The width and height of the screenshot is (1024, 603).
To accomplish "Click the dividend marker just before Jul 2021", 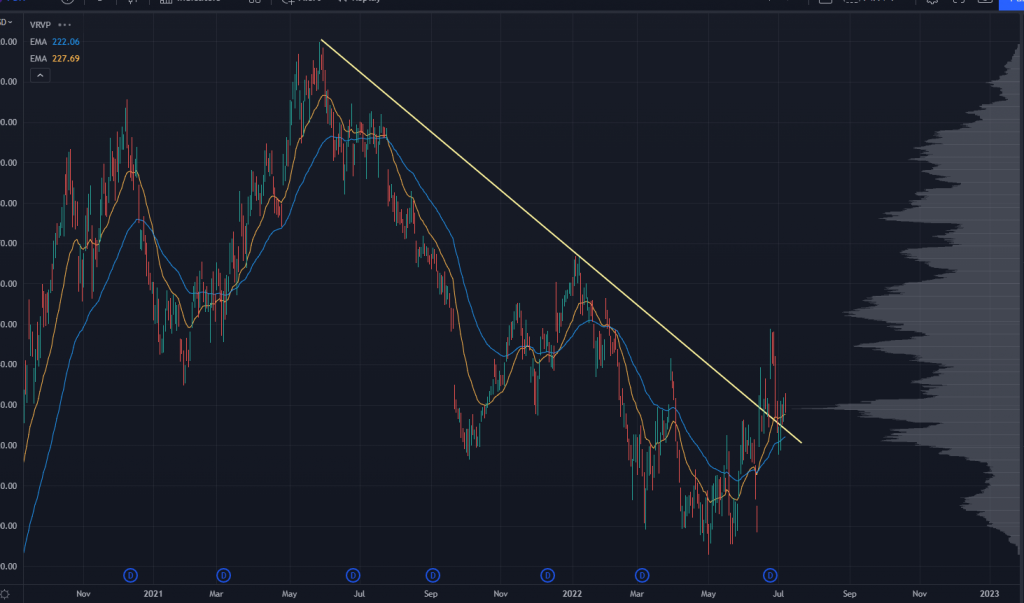I will [x=353, y=576].
